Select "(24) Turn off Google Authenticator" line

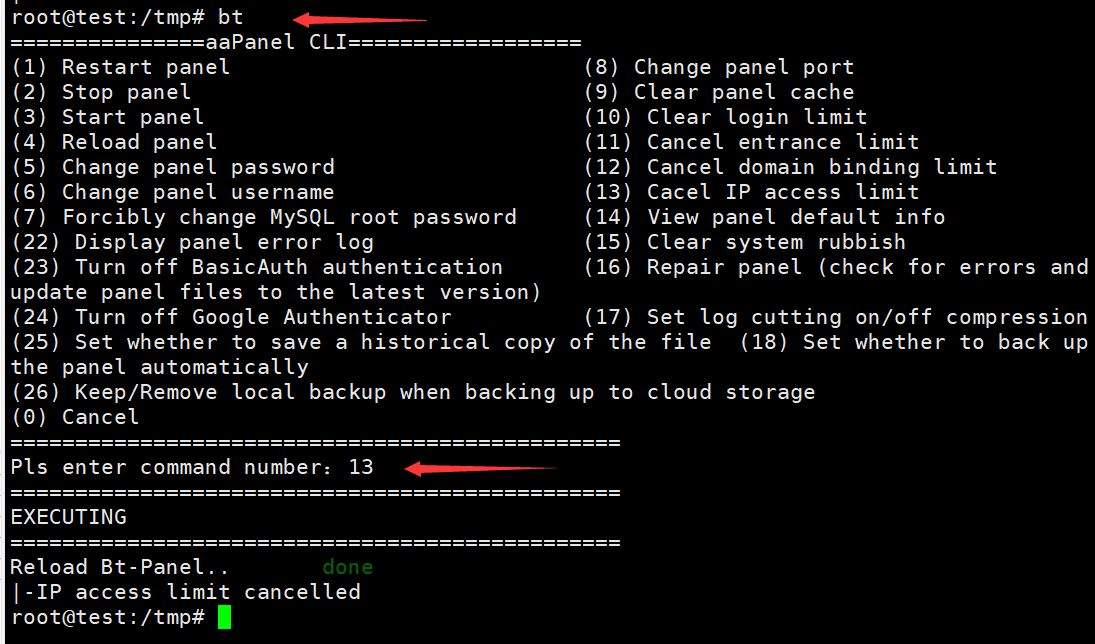(231, 317)
